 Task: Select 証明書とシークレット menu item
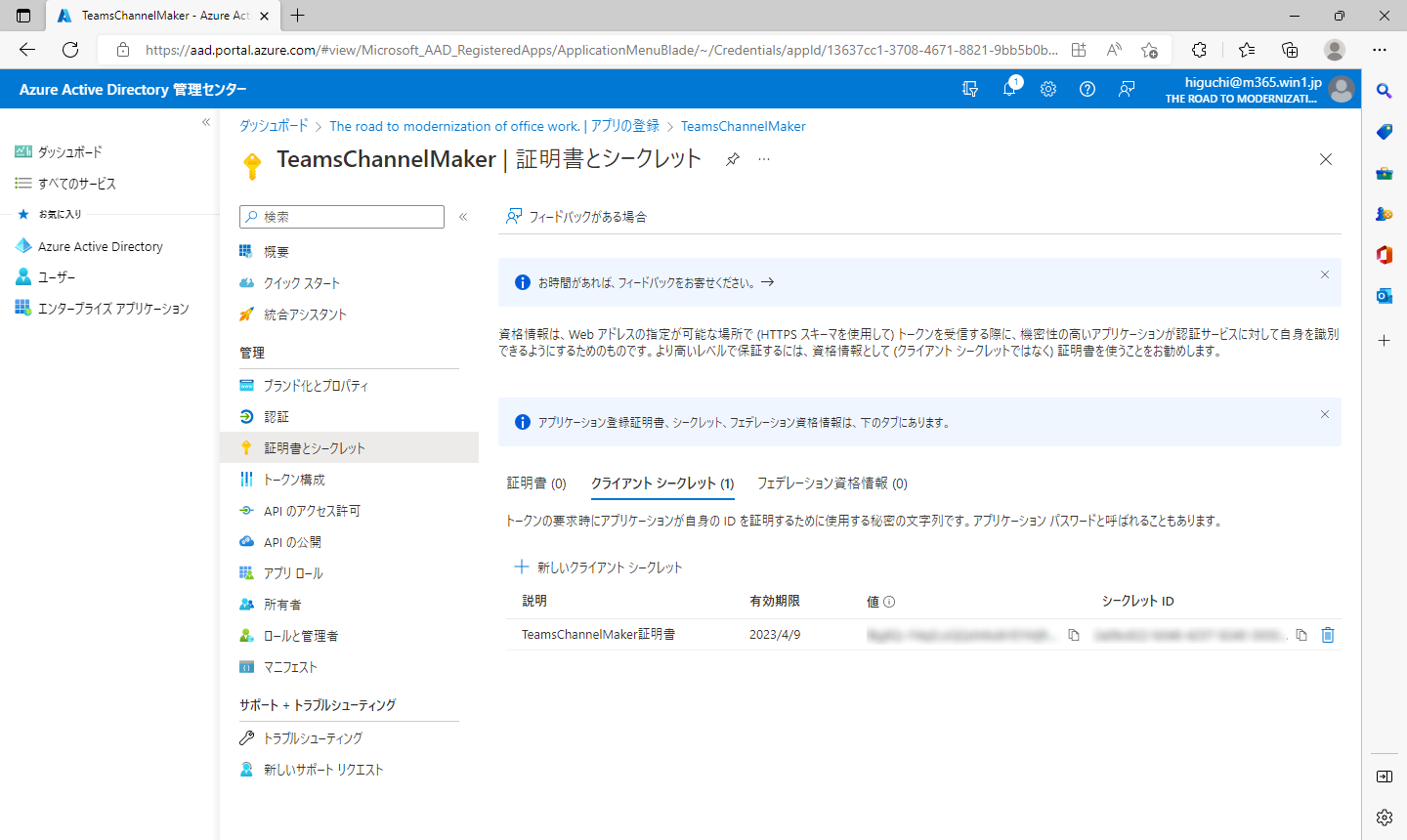349,448
